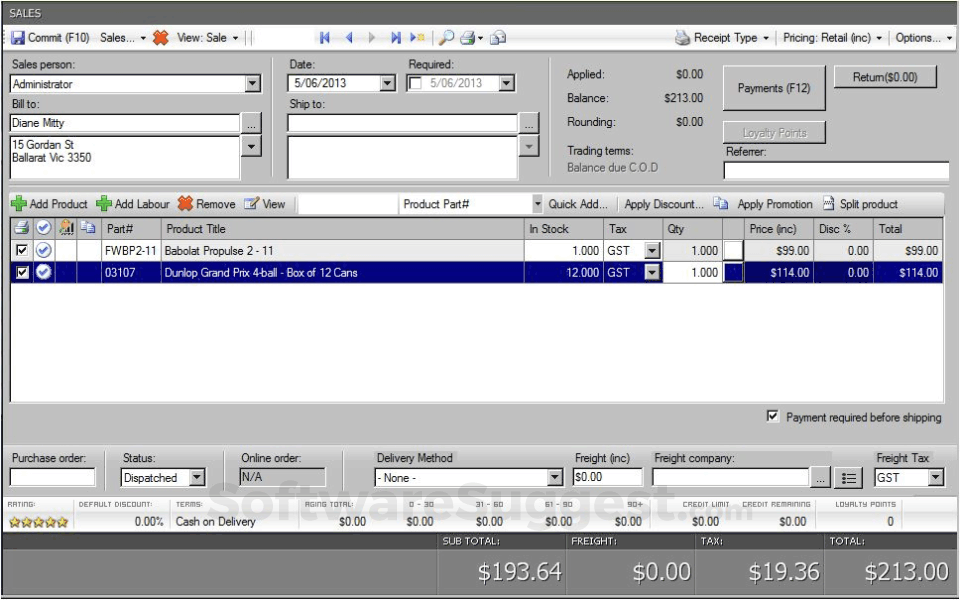
Task: Click the blue tick icon on Dunlop row
Action: [43, 272]
